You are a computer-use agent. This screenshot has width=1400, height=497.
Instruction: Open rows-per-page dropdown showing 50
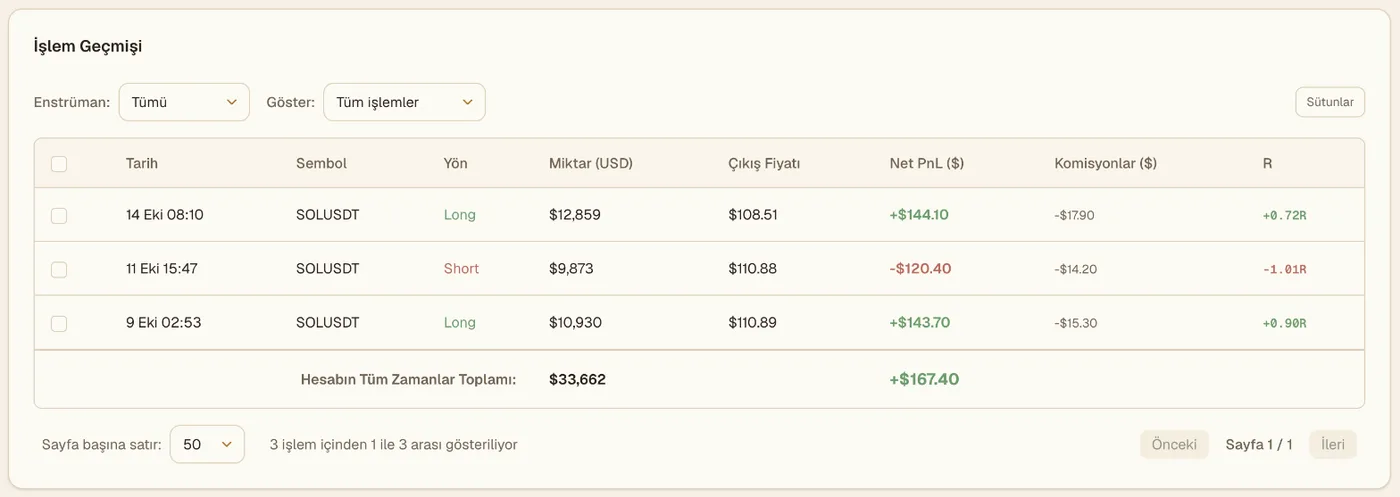click(207, 444)
